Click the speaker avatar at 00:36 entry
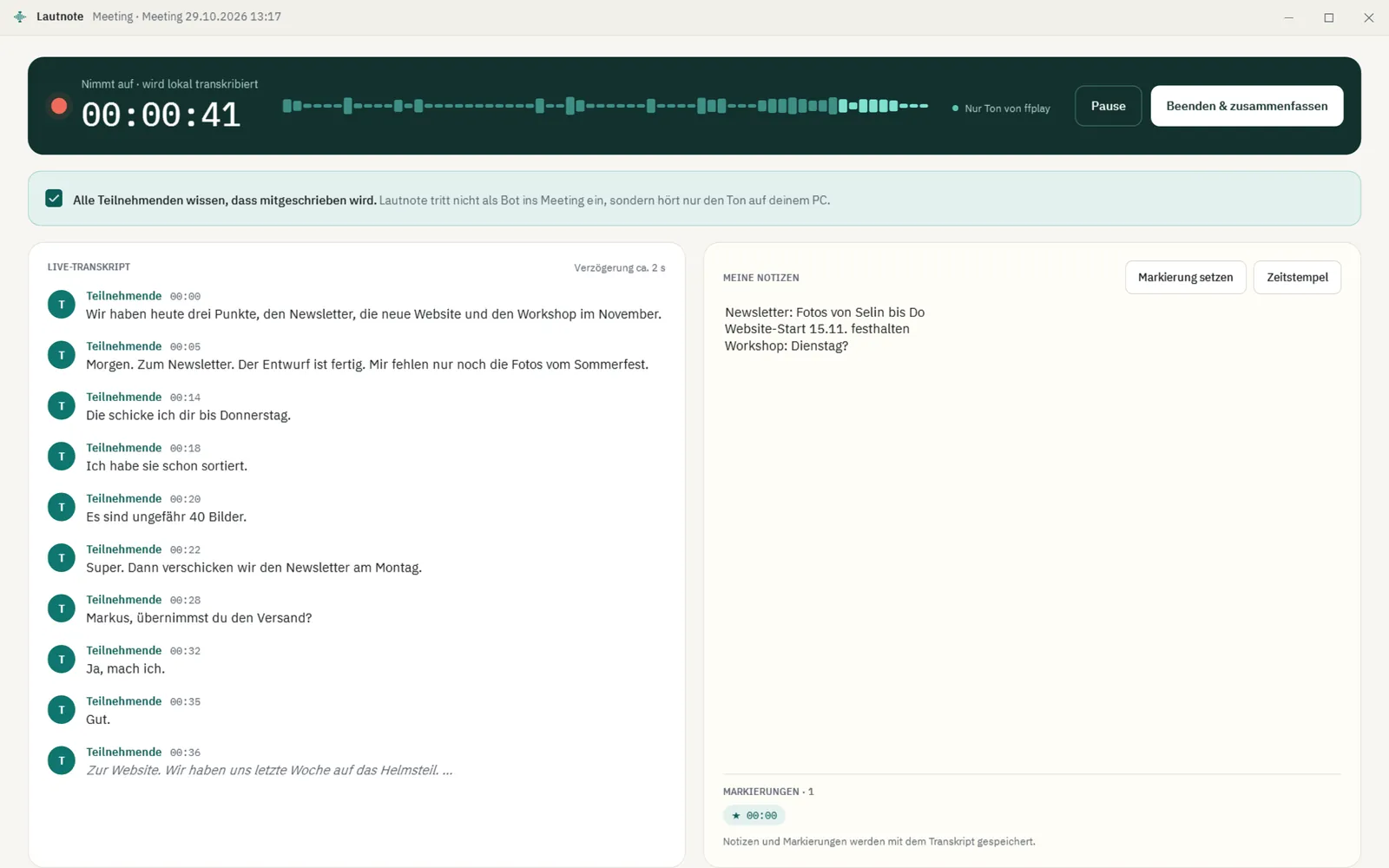Image resolution: width=1389 pixels, height=868 pixels. click(x=61, y=760)
